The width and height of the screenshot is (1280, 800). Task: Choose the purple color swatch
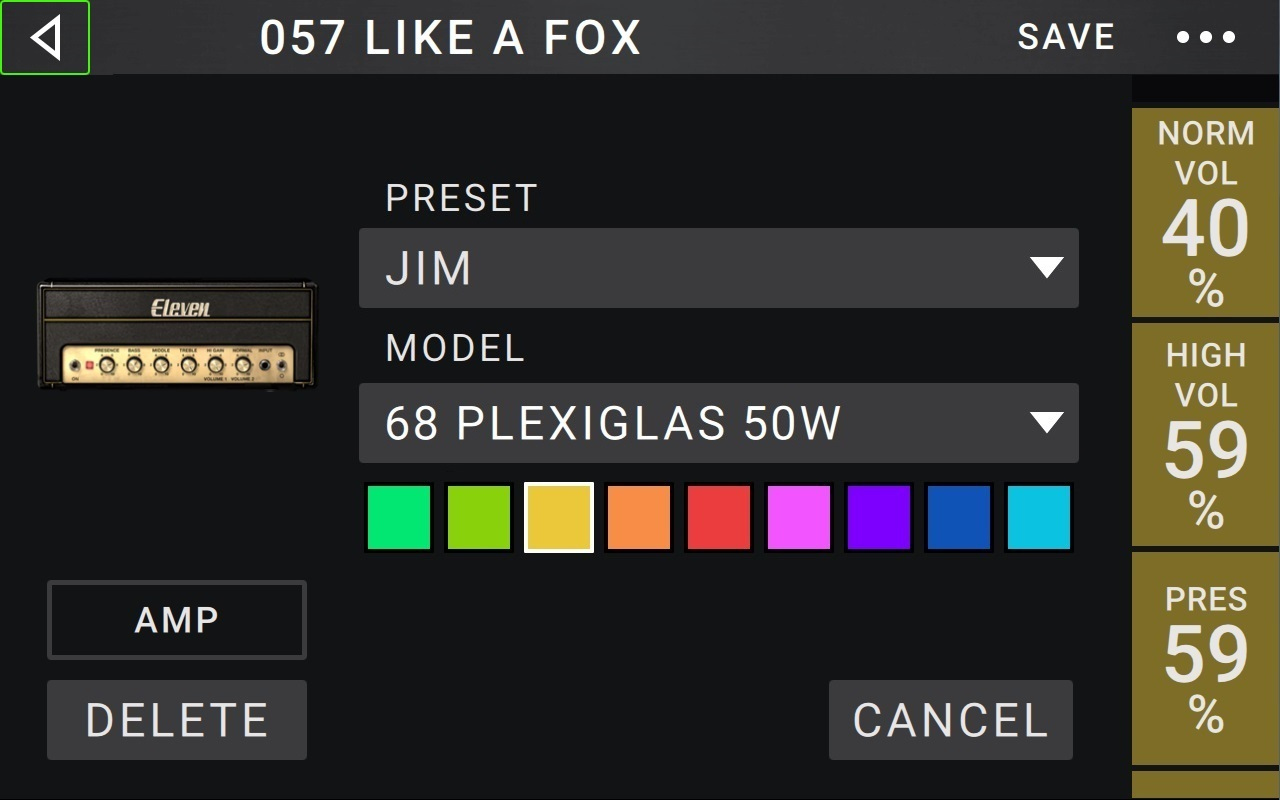879,518
